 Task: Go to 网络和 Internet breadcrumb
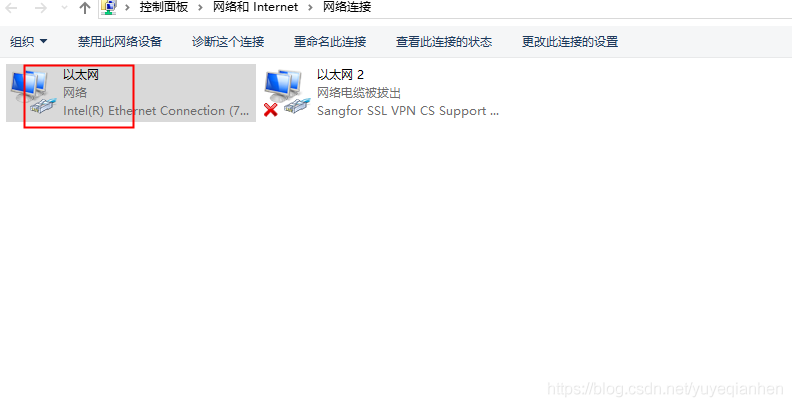pyautogui.click(x=256, y=8)
